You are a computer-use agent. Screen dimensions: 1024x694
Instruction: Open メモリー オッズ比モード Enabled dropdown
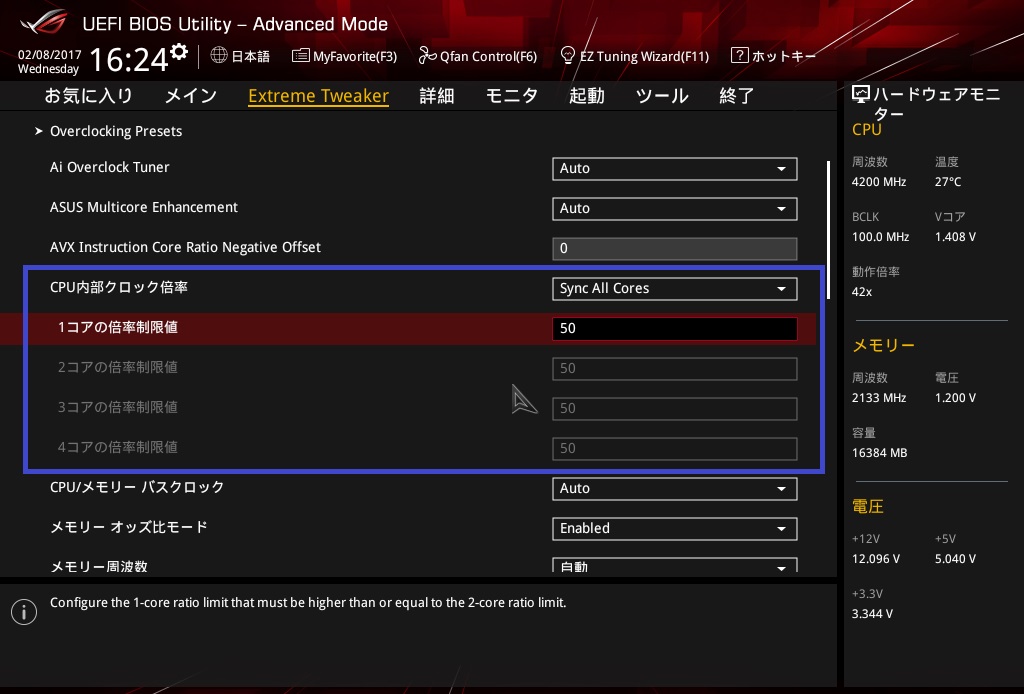[x=674, y=528]
